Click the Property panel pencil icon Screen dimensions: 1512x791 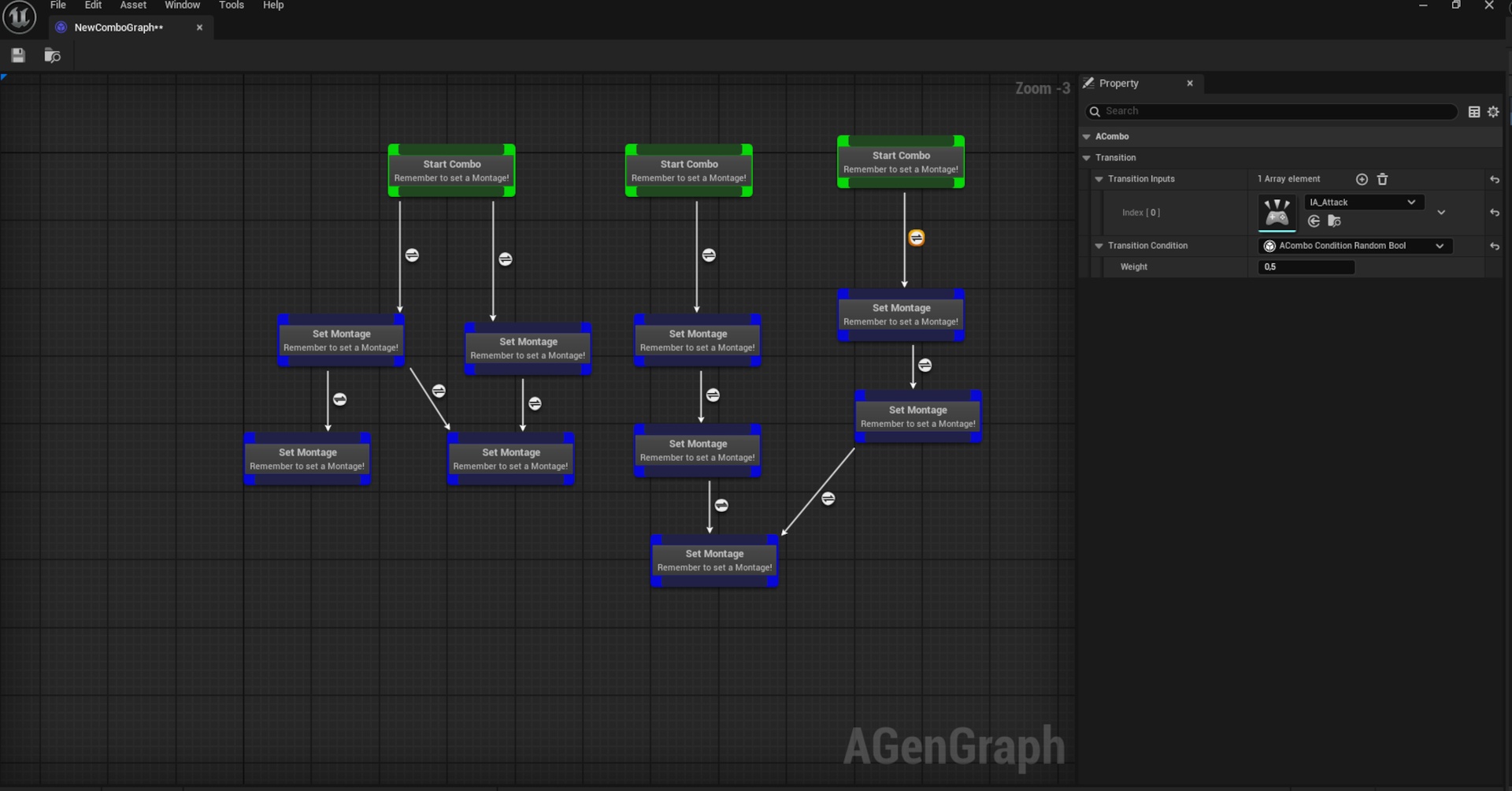click(x=1088, y=83)
